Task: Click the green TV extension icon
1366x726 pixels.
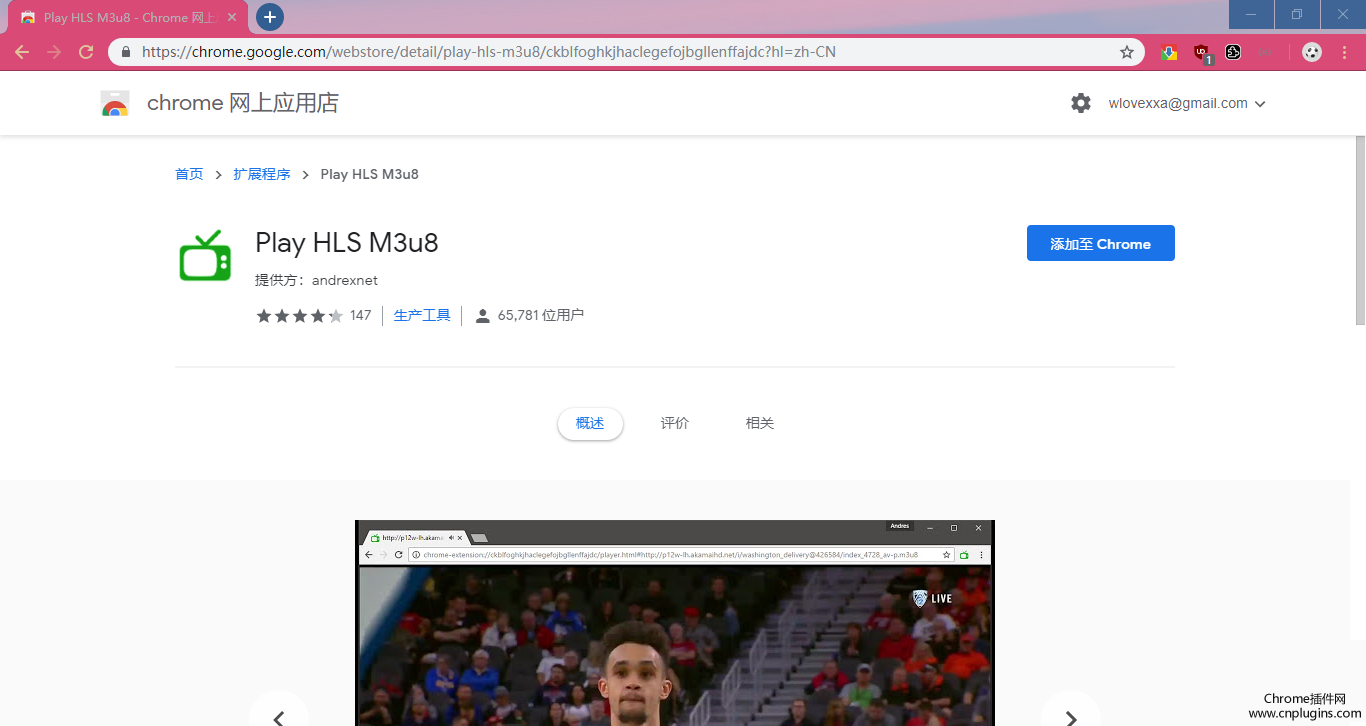Action: coord(205,255)
